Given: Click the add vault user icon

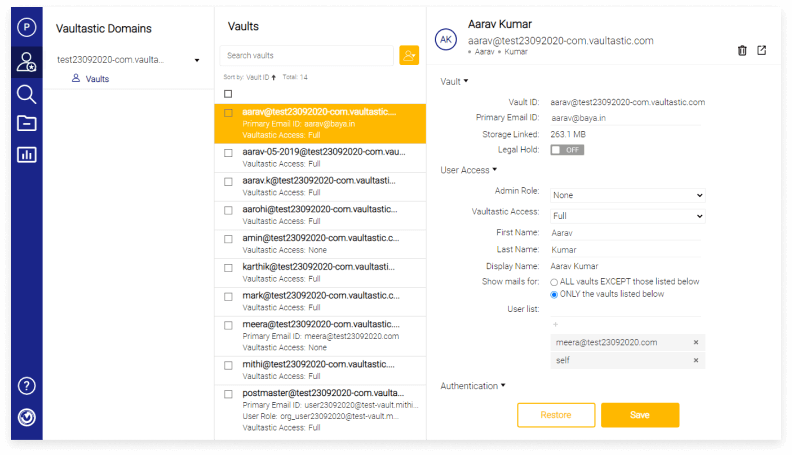Looking at the screenshot, I should [409, 55].
